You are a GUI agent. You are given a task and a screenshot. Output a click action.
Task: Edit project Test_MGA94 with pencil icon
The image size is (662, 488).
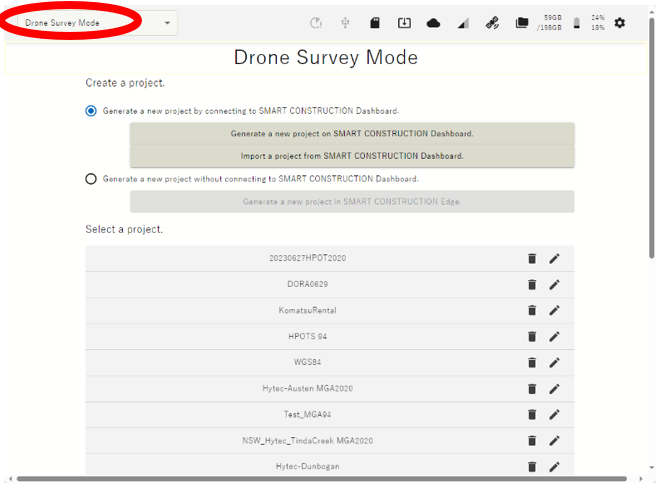pyautogui.click(x=554, y=415)
